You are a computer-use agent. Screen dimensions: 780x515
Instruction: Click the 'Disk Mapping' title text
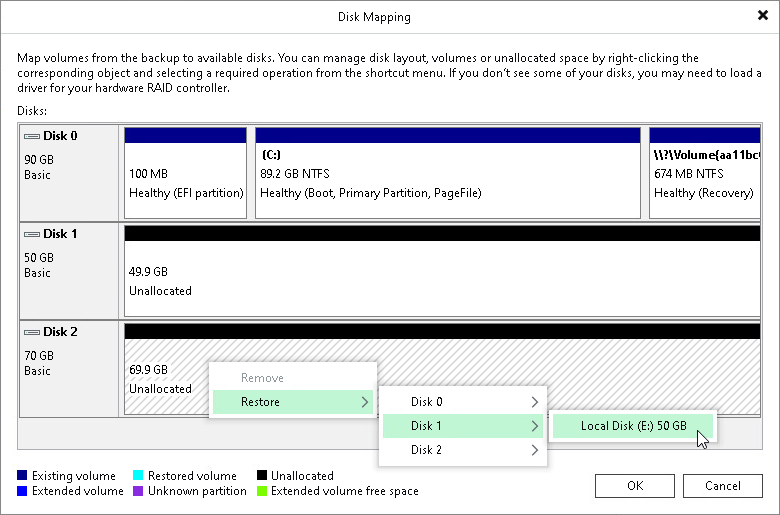[374, 17]
